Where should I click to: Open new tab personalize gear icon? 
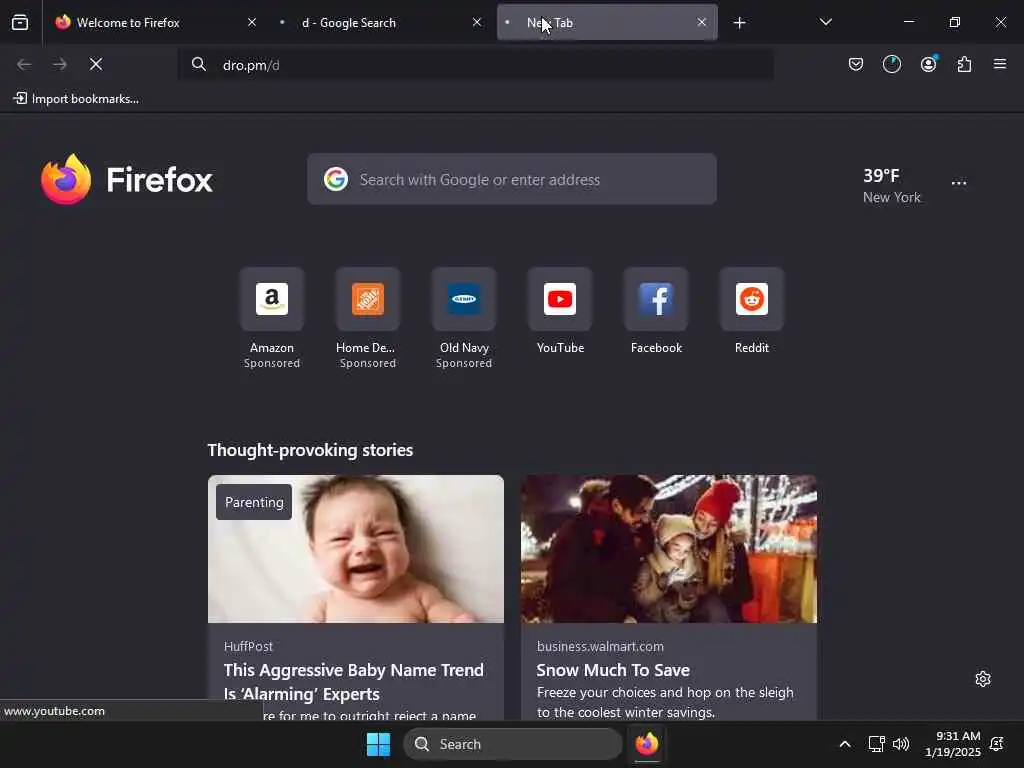click(x=982, y=679)
